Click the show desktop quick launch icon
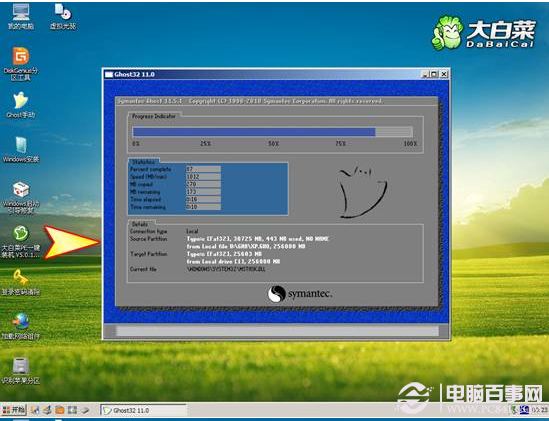Image resolution: width=549 pixels, height=421 pixels. coord(72,410)
